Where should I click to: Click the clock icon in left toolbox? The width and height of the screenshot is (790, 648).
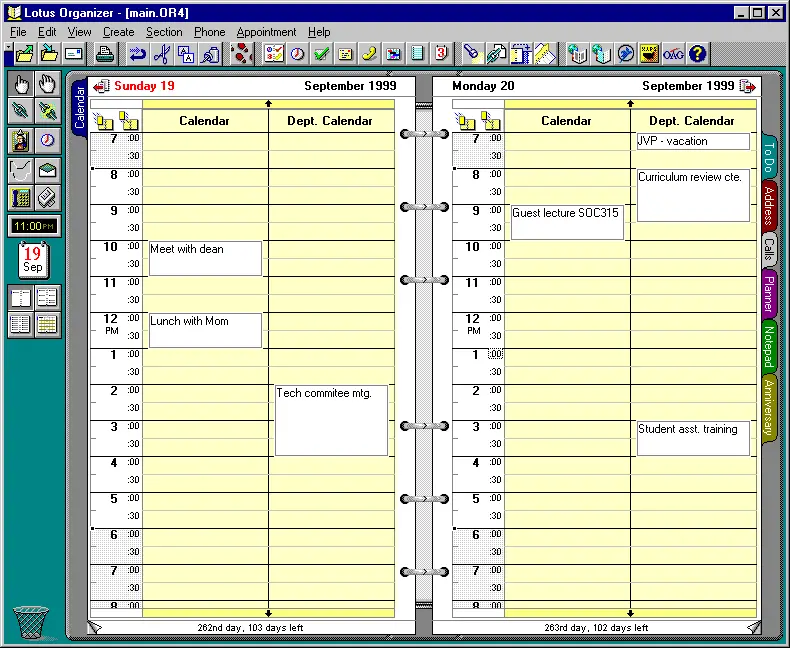coord(47,141)
